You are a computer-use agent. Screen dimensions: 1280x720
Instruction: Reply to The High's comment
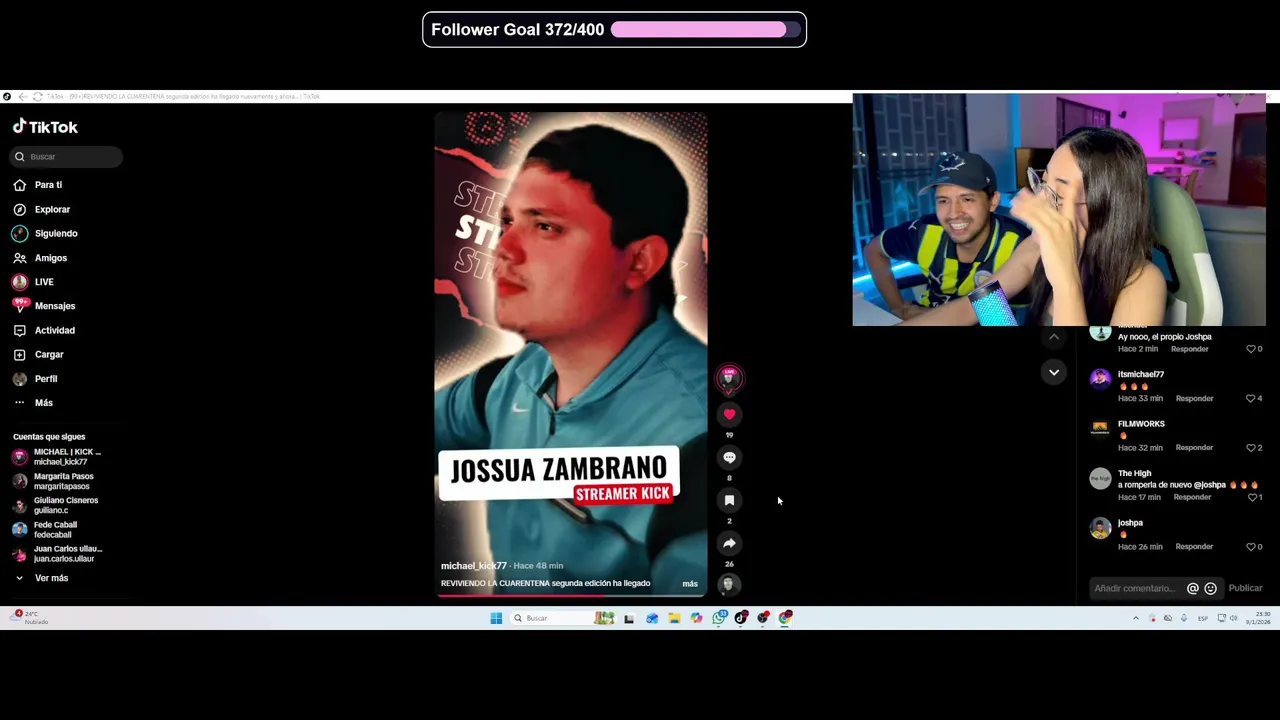pos(1192,497)
